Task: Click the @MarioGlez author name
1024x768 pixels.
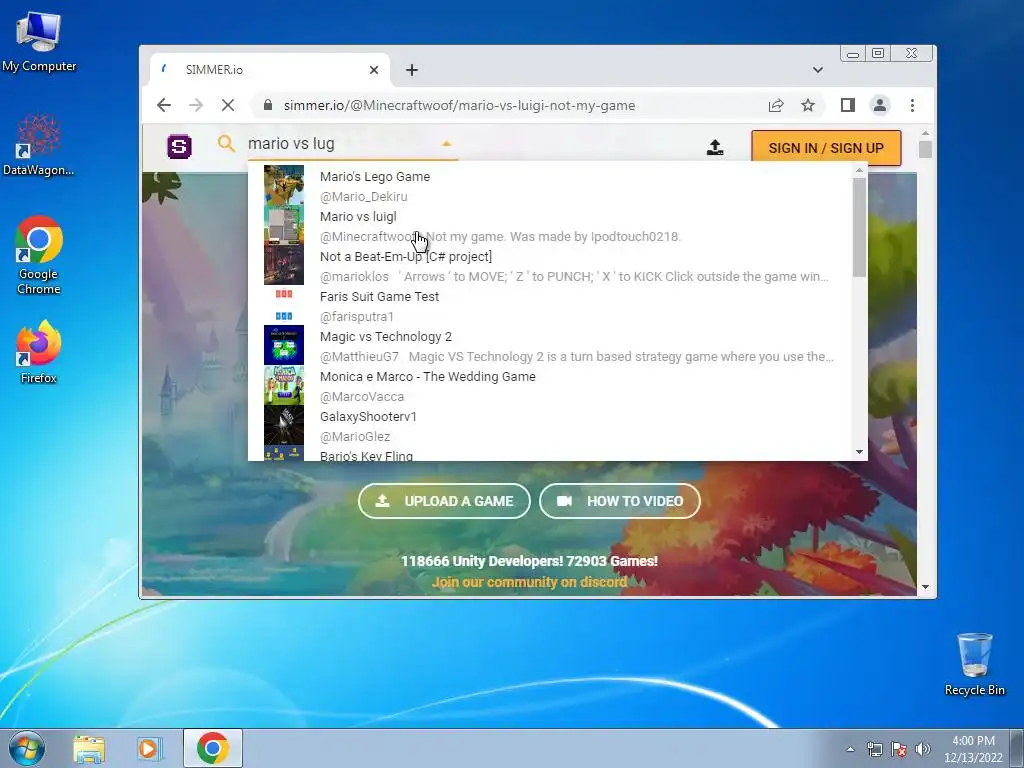Action: 355,436
